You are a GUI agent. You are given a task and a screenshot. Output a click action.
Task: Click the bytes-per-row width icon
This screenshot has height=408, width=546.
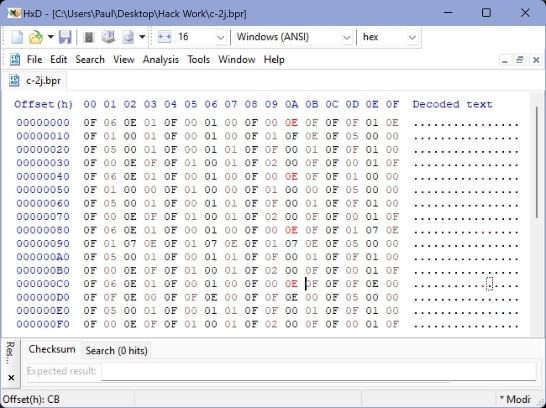pos(164,37)
